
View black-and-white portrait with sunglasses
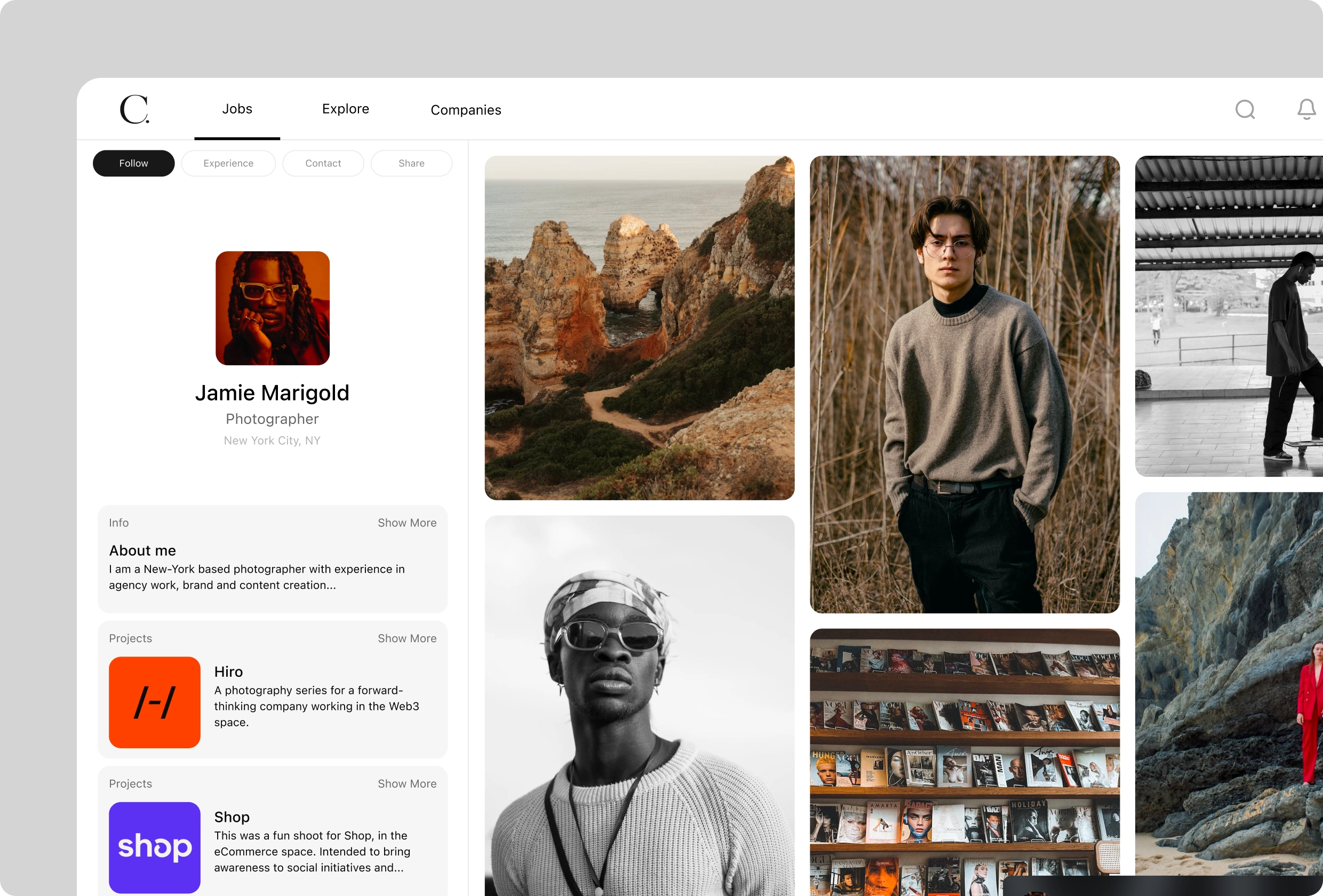(639, 706)
